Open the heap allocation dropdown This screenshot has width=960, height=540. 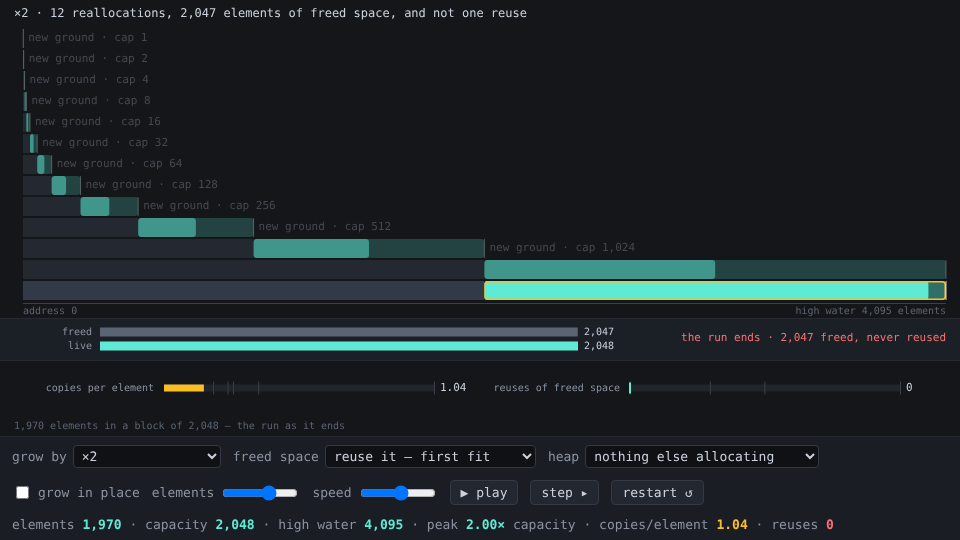[x=702, y=457]
